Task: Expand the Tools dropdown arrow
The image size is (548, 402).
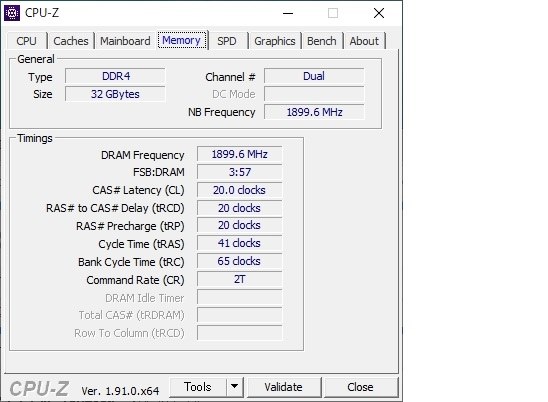Action: coord(235,387)
